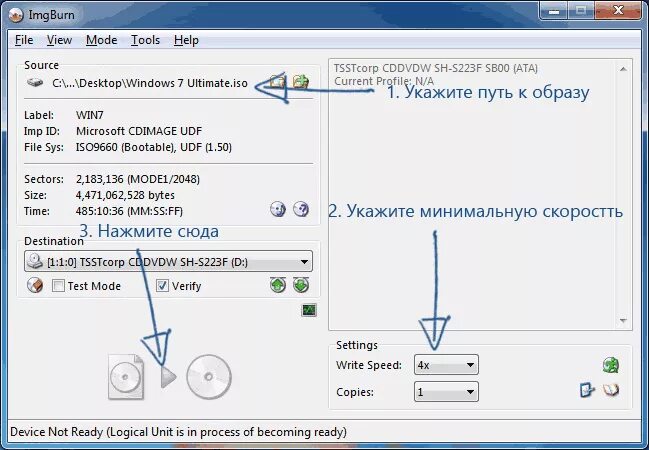Uncheck the Verify checkbox
649x450 pixels.
click(x=162, y=286)
